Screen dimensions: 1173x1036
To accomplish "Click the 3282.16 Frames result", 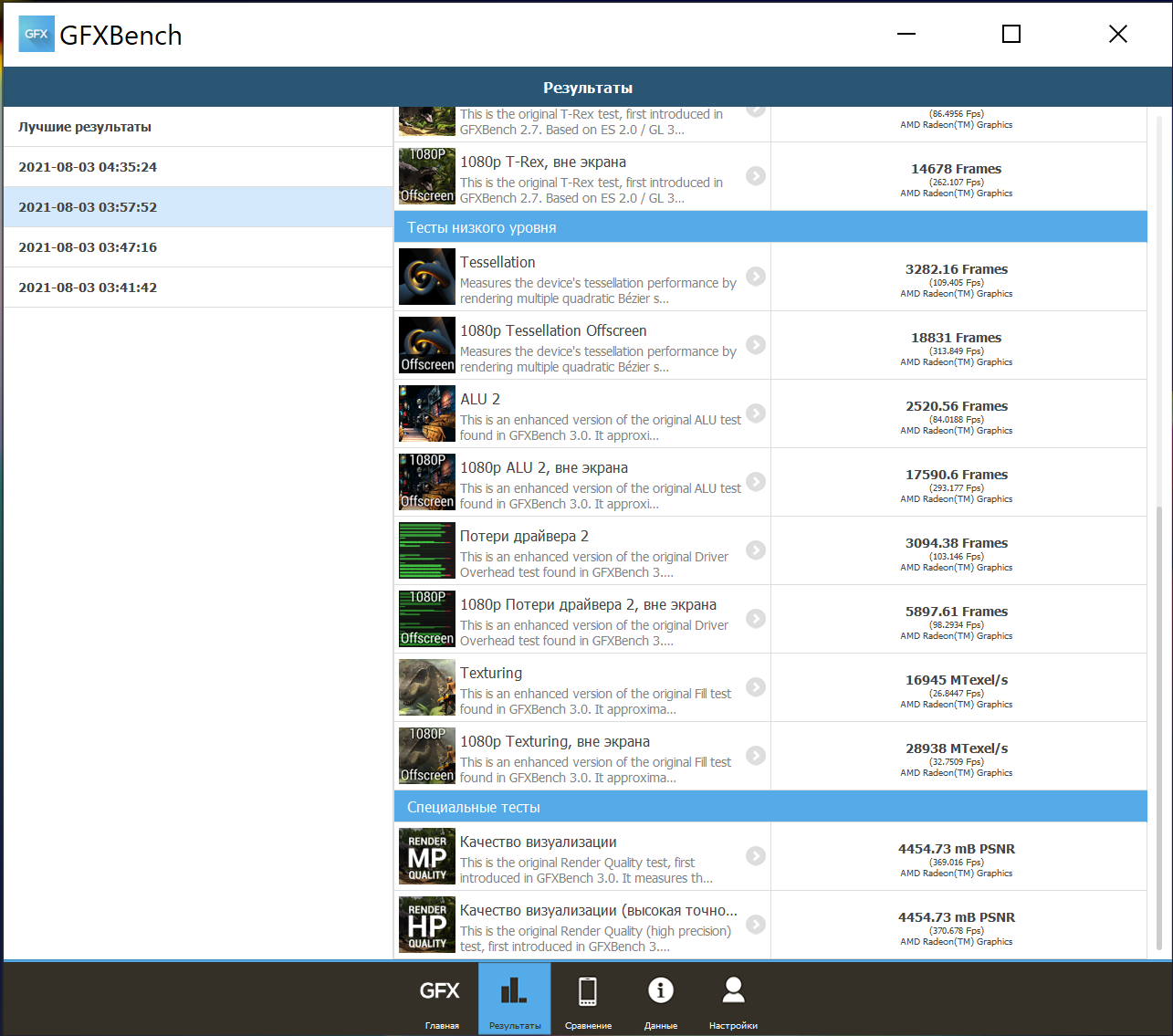I will pos(957,269).
